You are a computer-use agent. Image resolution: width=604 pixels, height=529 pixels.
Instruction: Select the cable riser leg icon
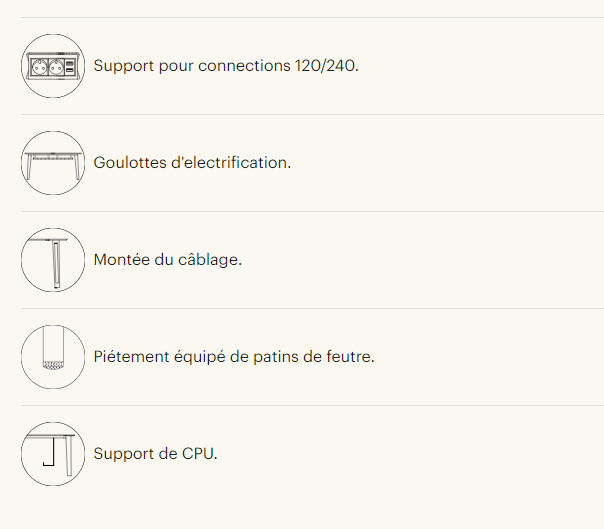(53, 260)
